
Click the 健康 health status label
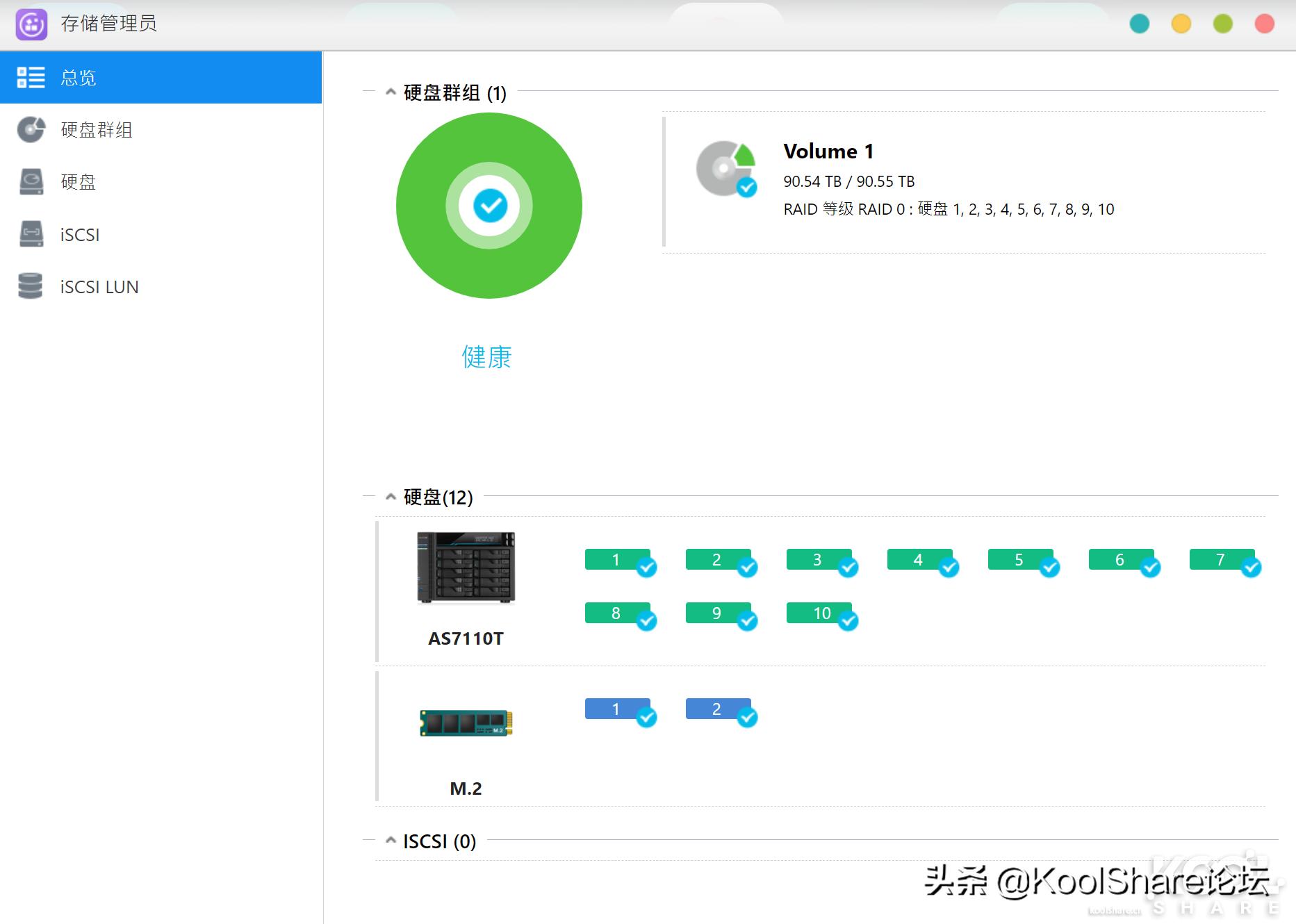coord(487,357)
